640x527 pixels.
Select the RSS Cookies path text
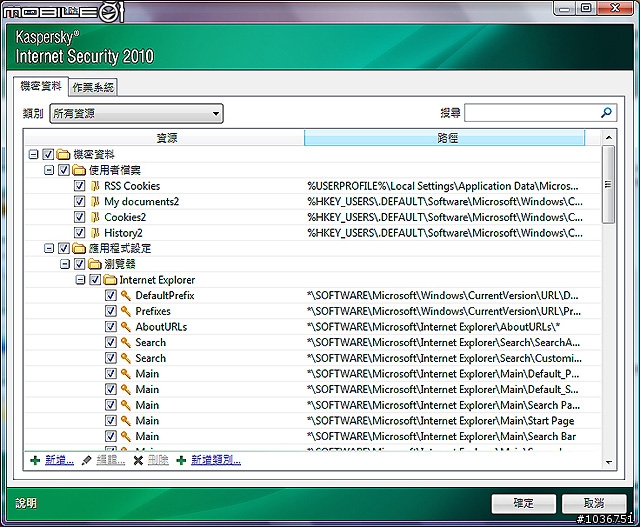click(442, 186)
